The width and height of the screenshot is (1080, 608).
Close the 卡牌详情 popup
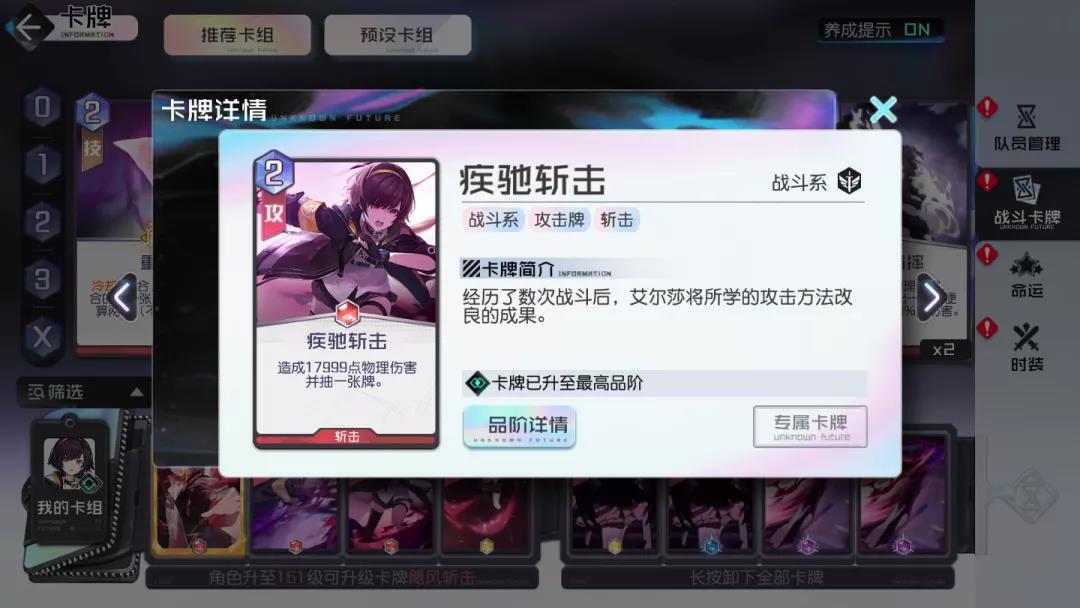[x=883, y=109]
